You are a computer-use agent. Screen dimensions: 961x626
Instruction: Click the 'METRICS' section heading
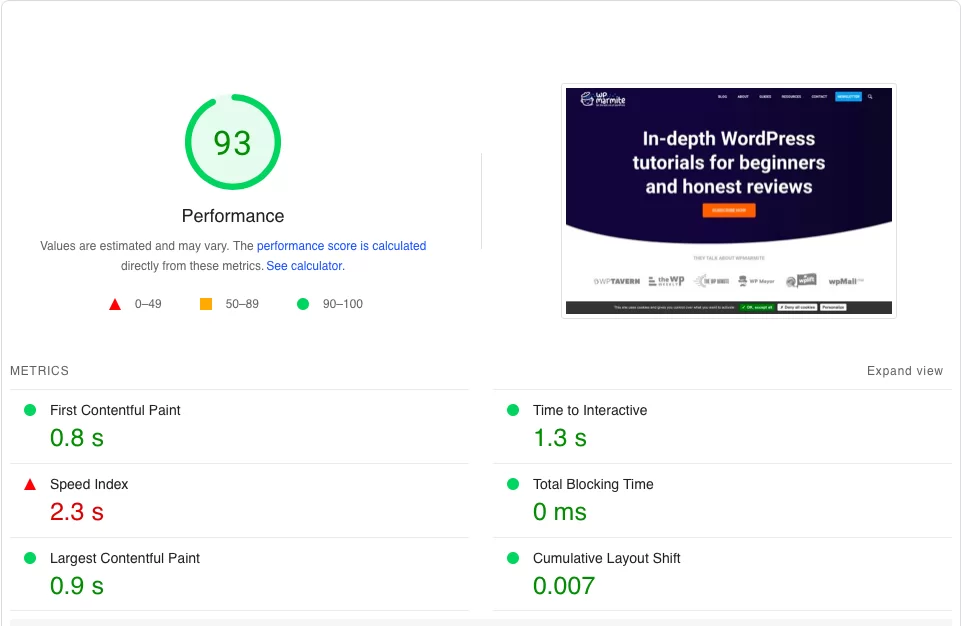(39, 371)
